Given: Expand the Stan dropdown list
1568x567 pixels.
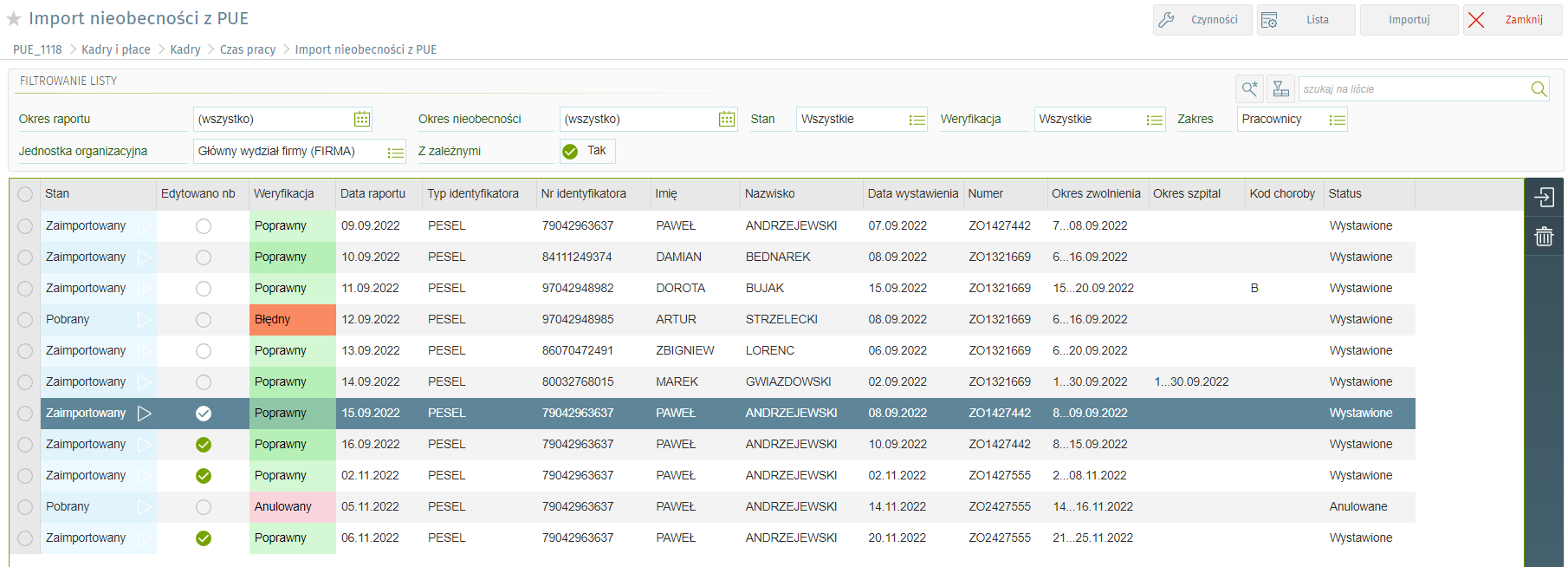Looking at the screenshot, I should click(x=917, y=120).
